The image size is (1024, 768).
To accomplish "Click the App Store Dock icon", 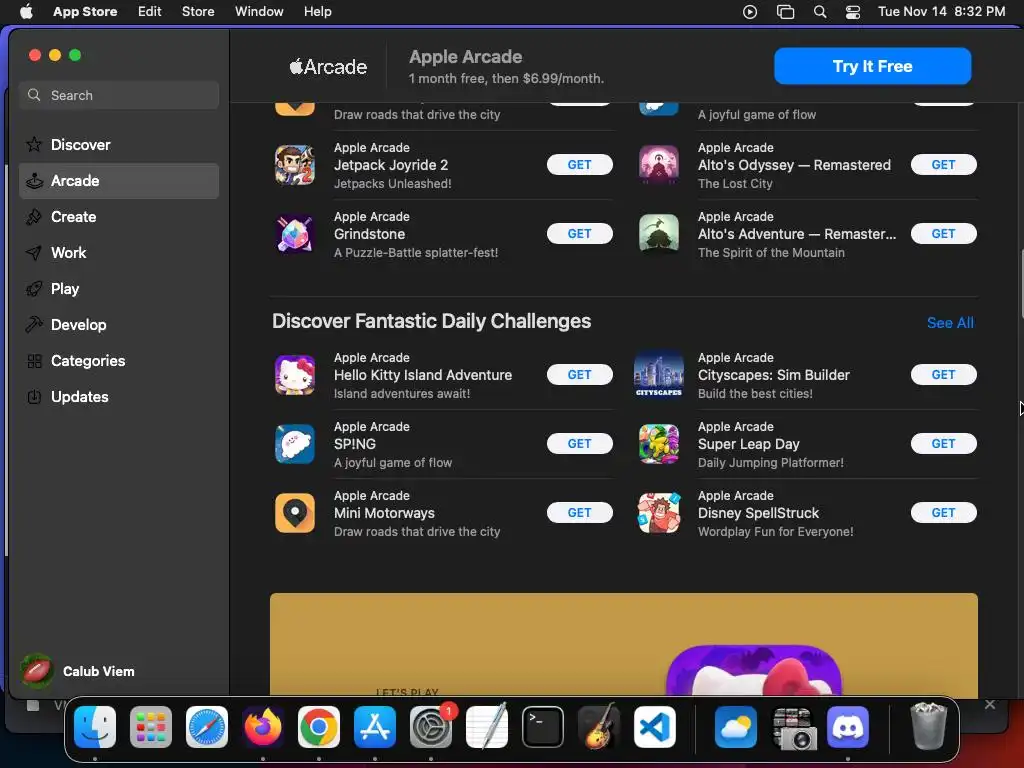I will [x=375, y=727].
